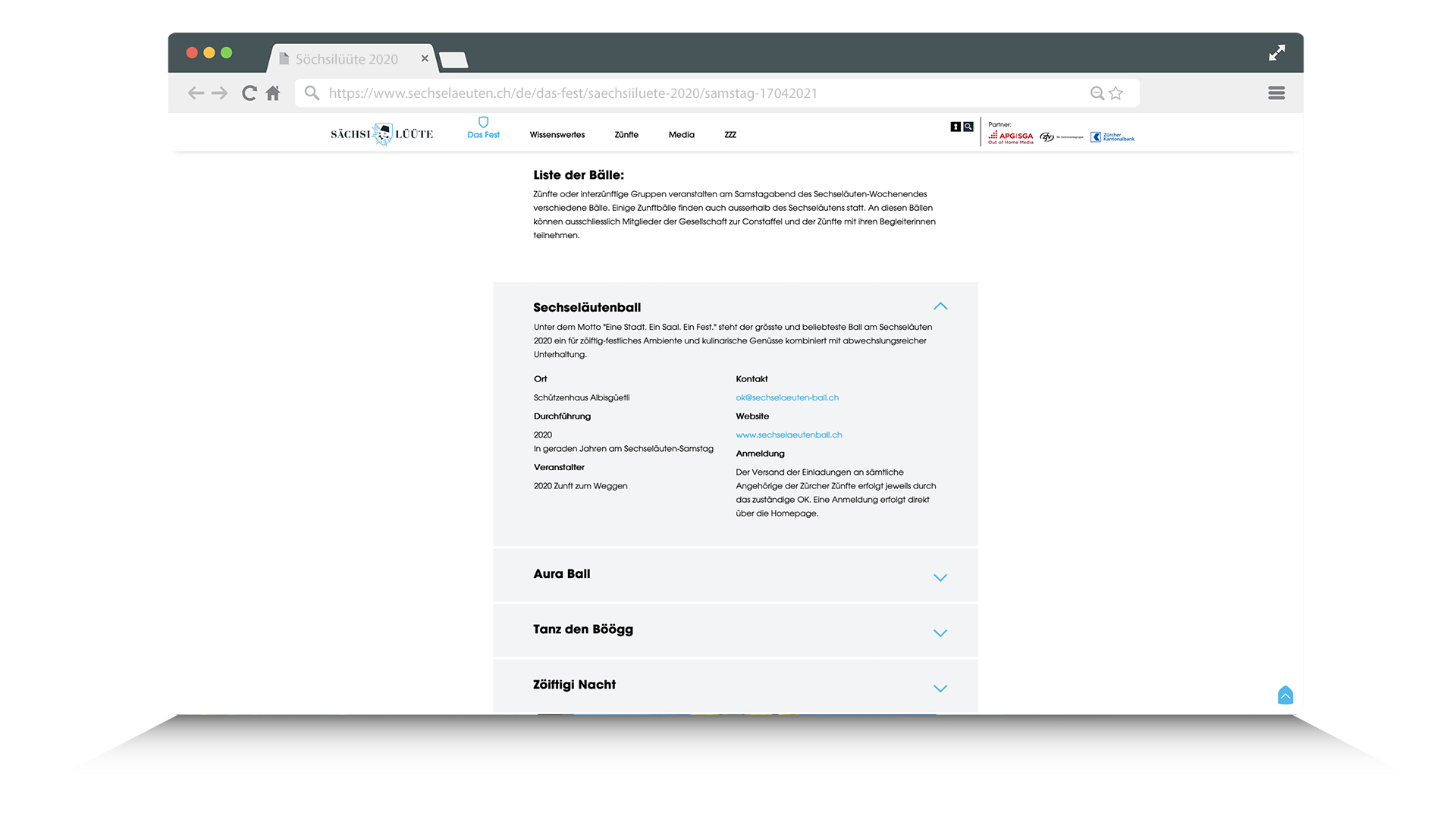Expand Zöiftigi Nacht section

[x=940, y=689]
